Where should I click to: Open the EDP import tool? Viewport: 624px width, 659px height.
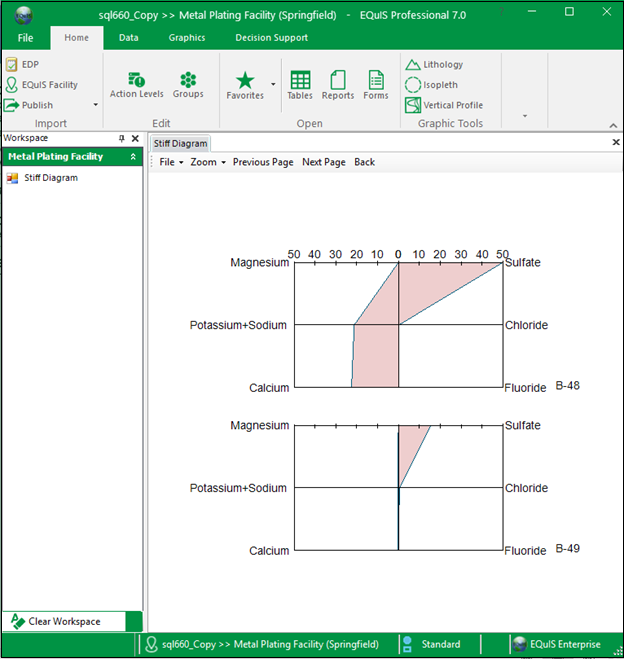coord(22,65)
